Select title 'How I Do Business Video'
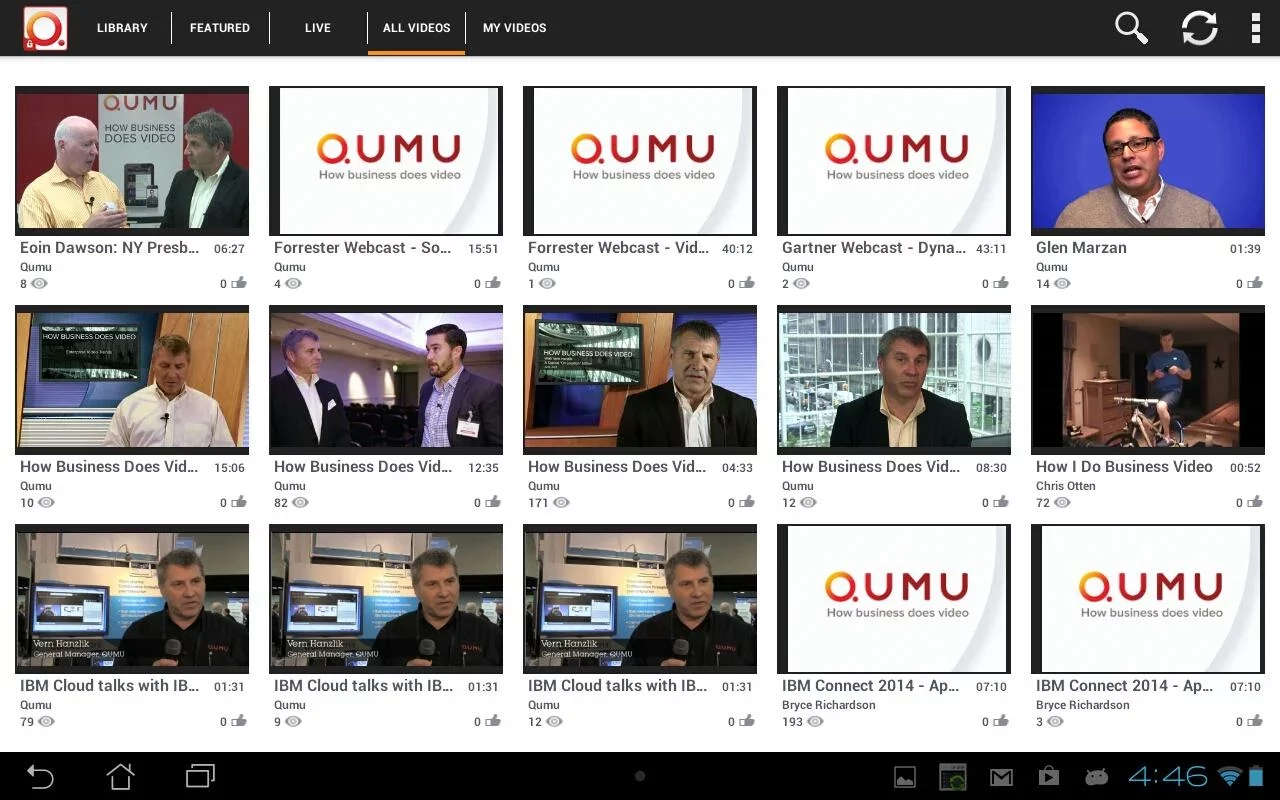Image resolution: width=1280 pixels, height=800 pixels. [x=1124, y=467]
